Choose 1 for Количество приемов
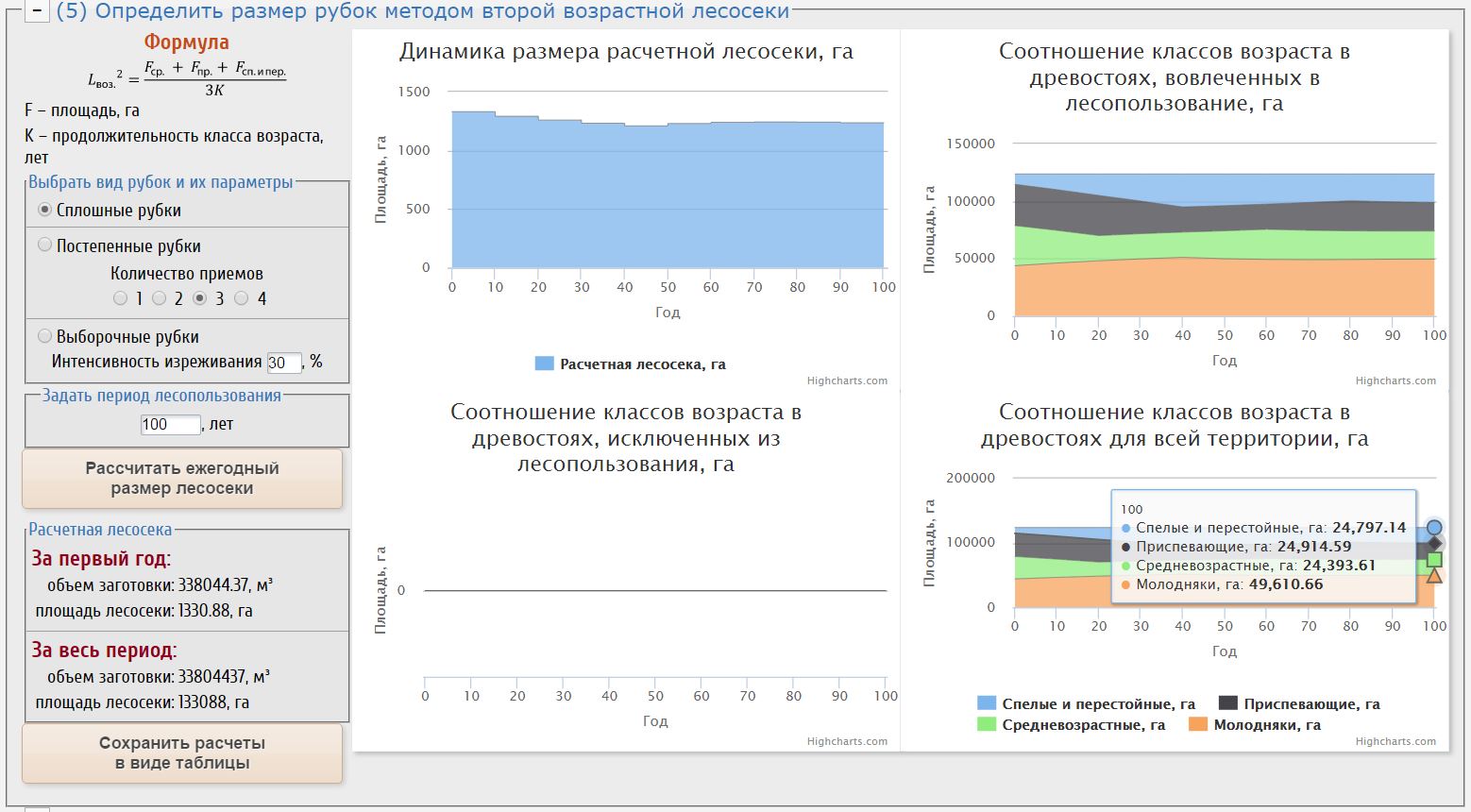 tap(120, 298)
